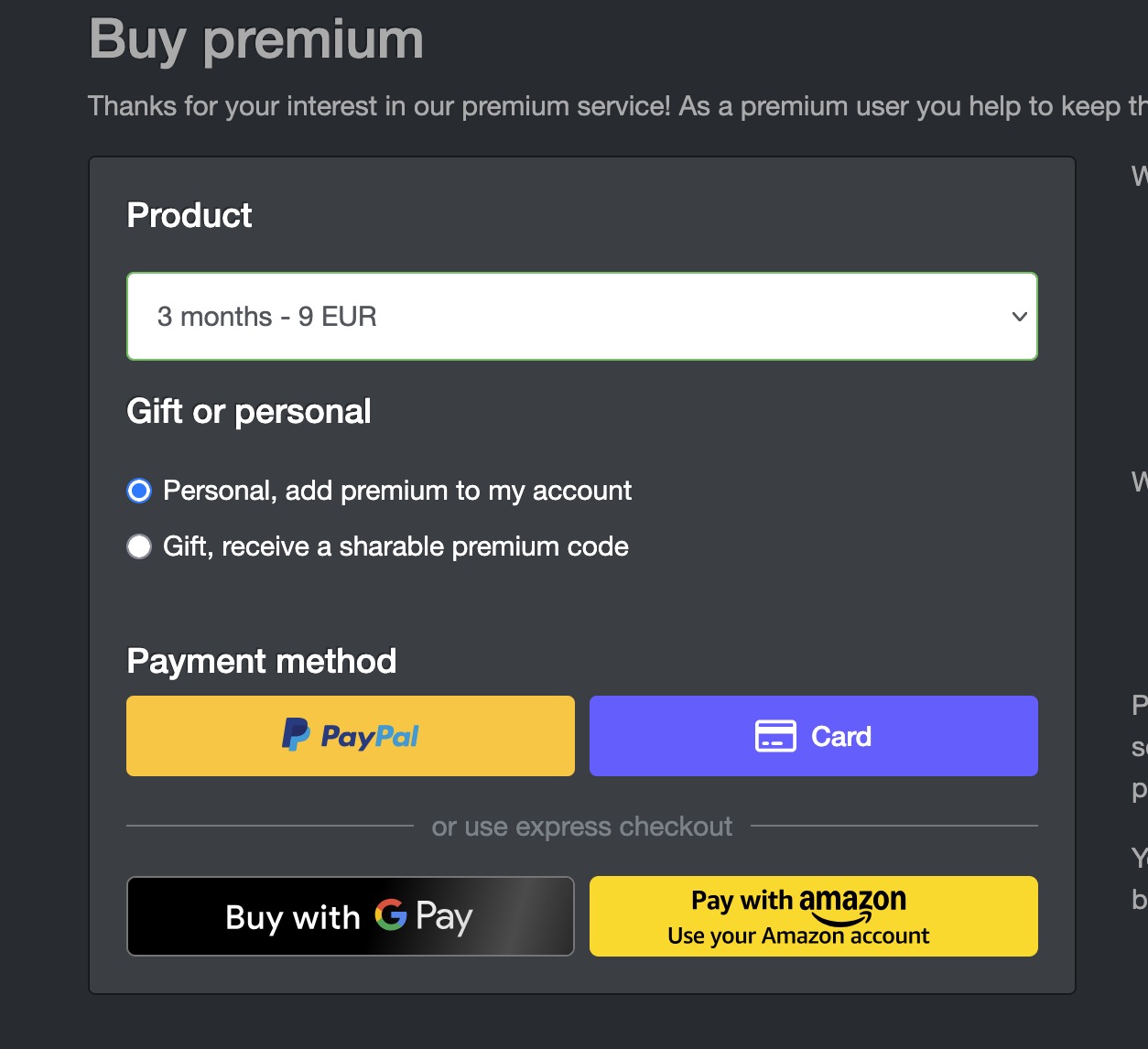Select Personal premium radio button
This screenshot has height=1049, width=1148.
coord(139,492)
